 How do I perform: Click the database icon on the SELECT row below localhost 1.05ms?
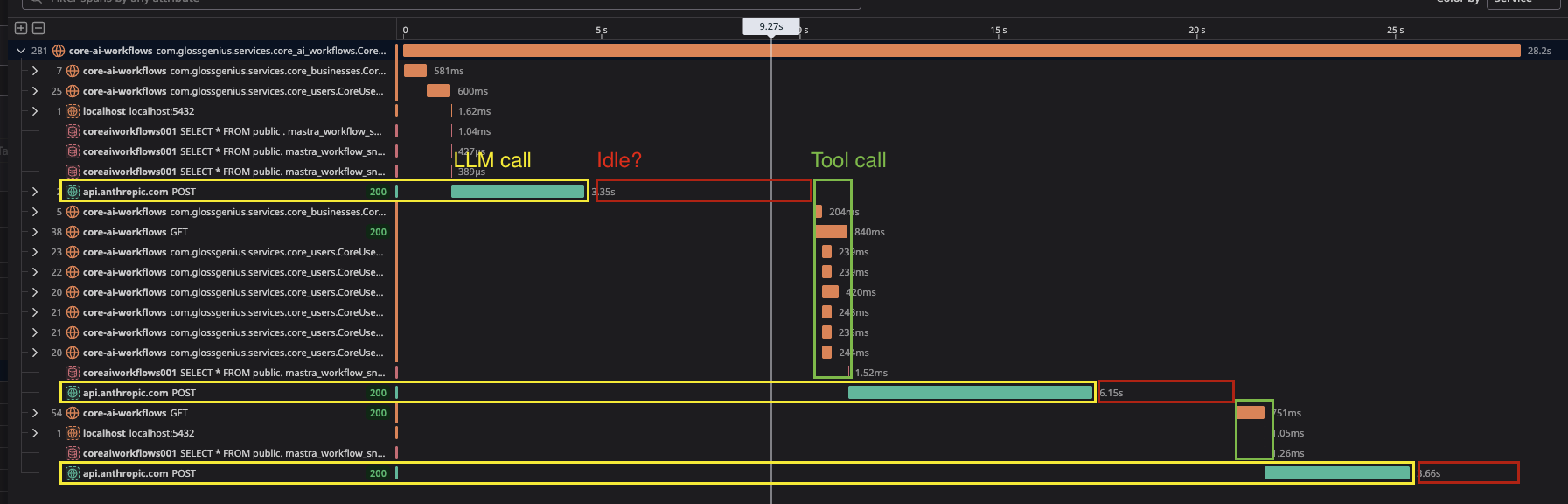pos(73,453)
